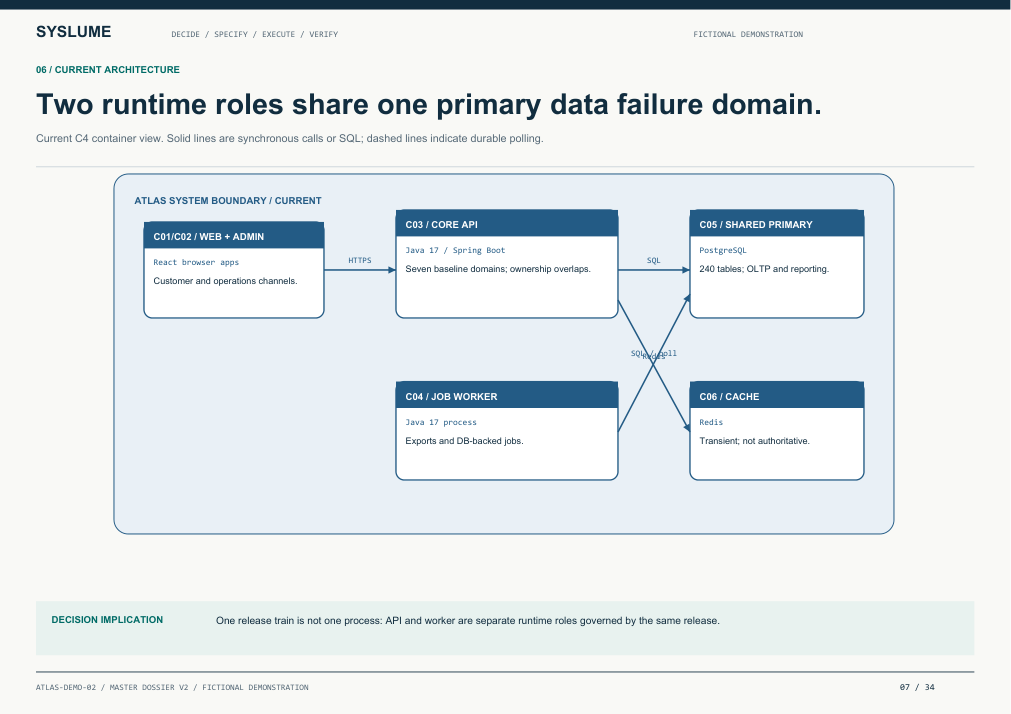Click 'Java 17 / Spring Boot' text
This screenshot has height=714, width=1011.
[455, 250]
